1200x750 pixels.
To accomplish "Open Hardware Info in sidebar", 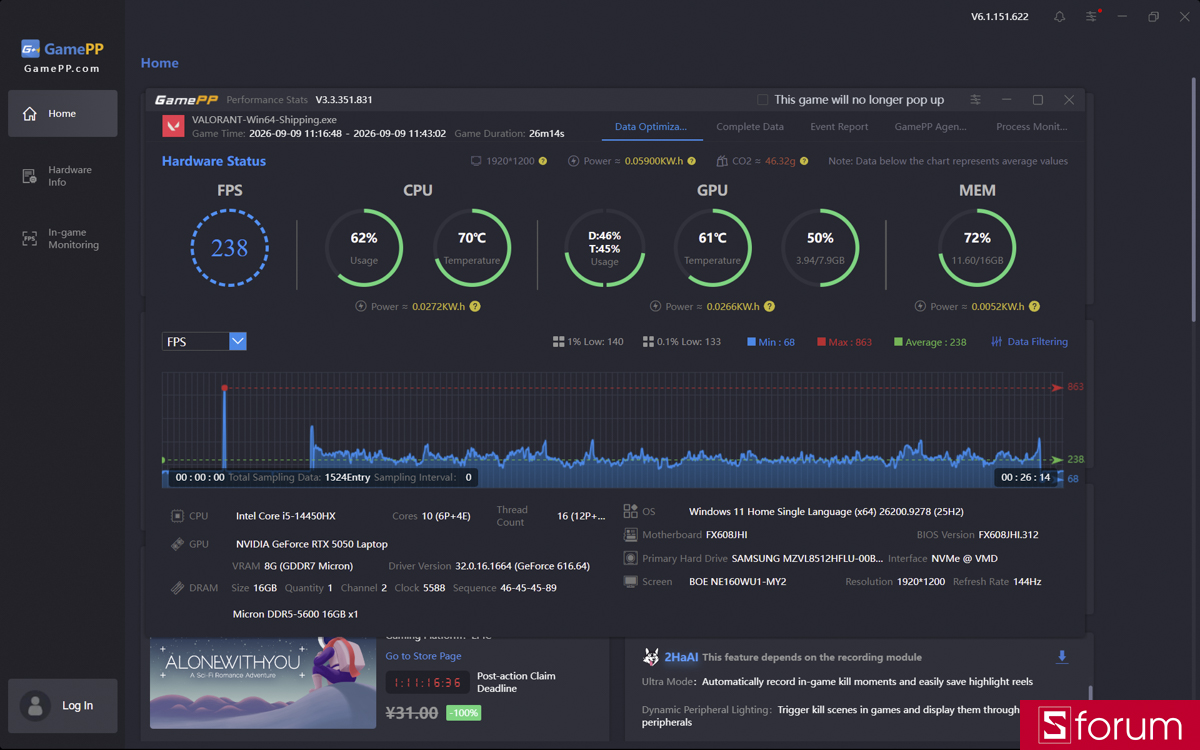I will 63,176.
